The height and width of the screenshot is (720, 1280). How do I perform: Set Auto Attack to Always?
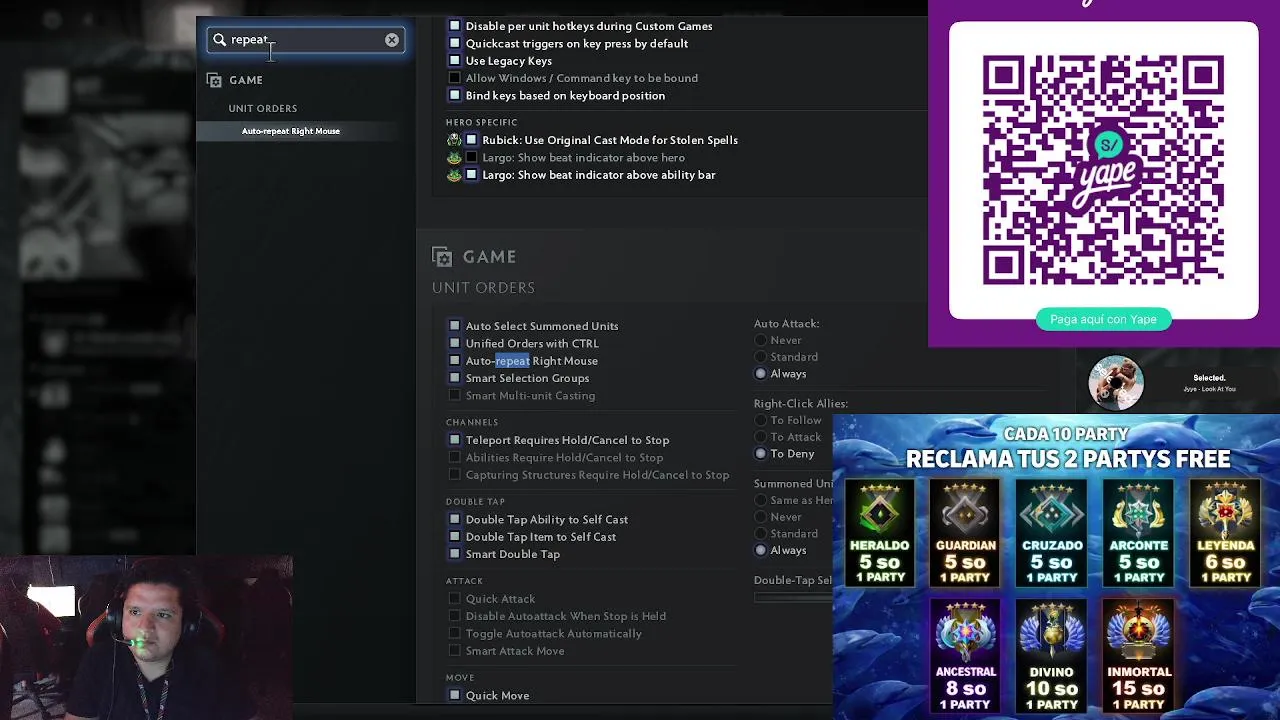click(761, 374)
